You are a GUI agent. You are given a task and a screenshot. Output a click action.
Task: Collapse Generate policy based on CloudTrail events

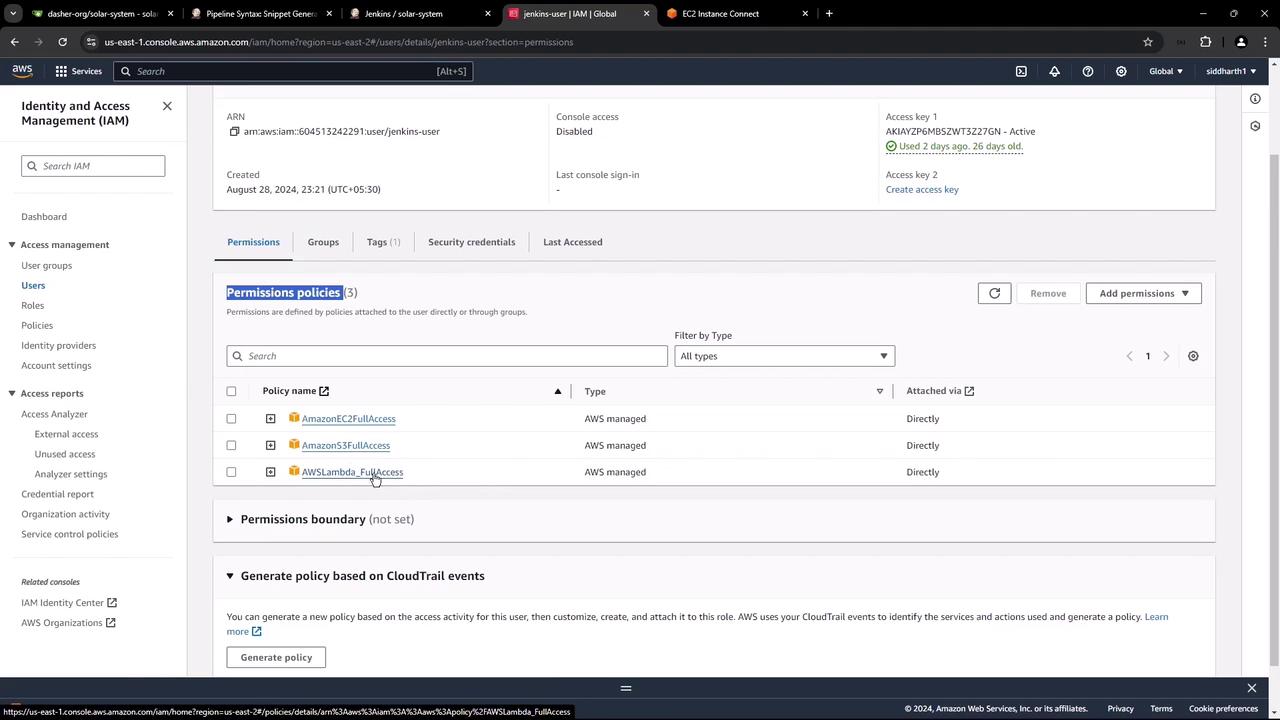click(230, 576)
